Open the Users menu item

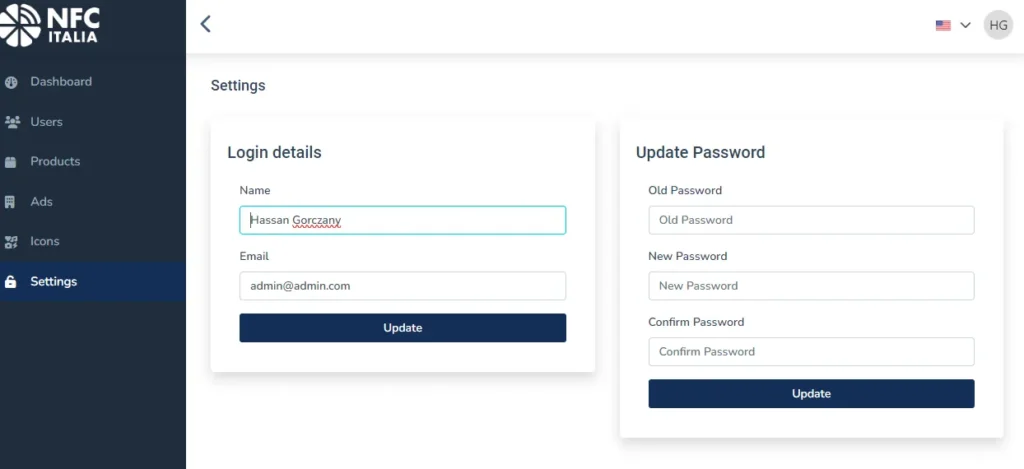point(46,122)
